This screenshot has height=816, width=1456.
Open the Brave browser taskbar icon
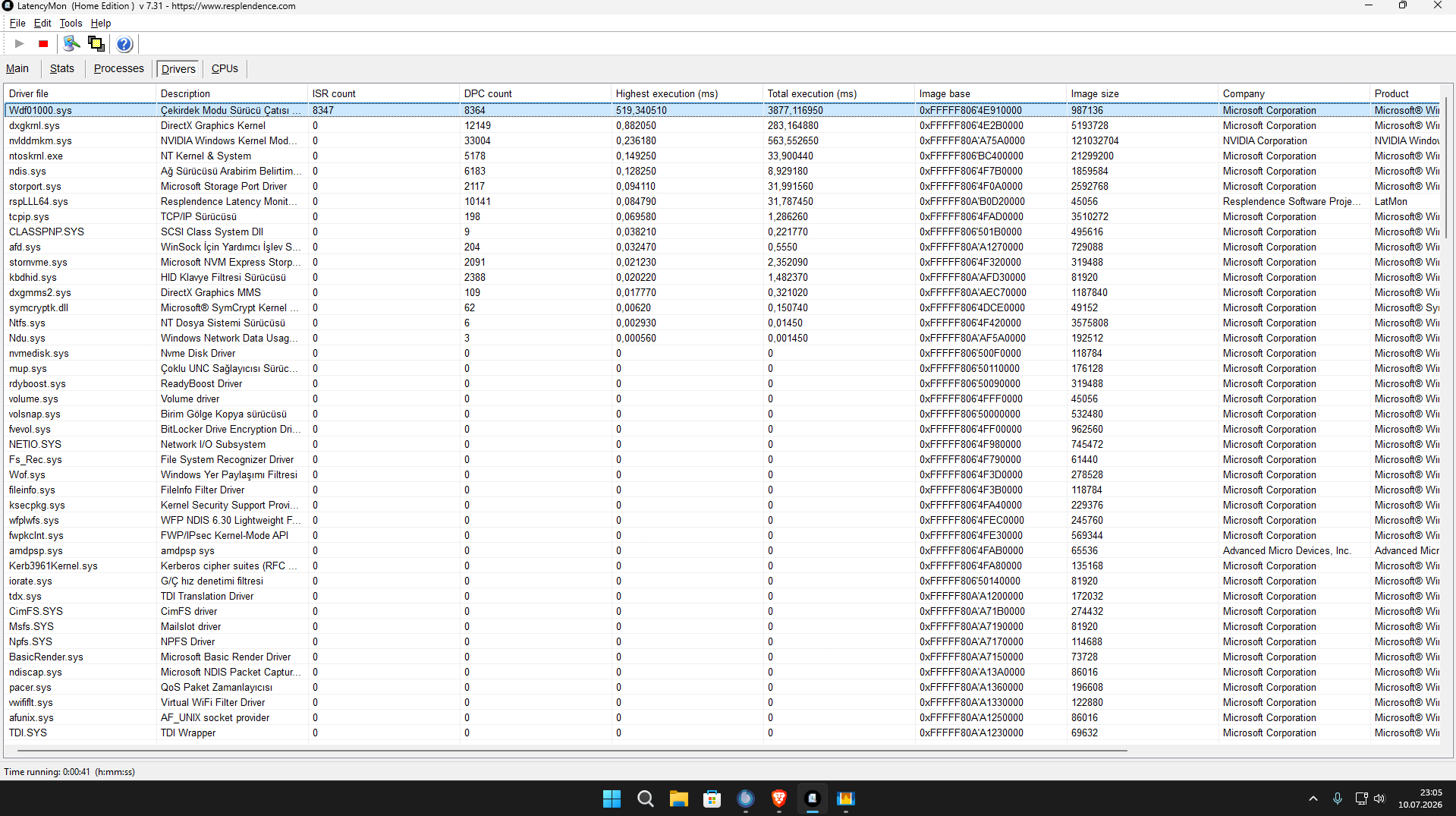[778, 799]
